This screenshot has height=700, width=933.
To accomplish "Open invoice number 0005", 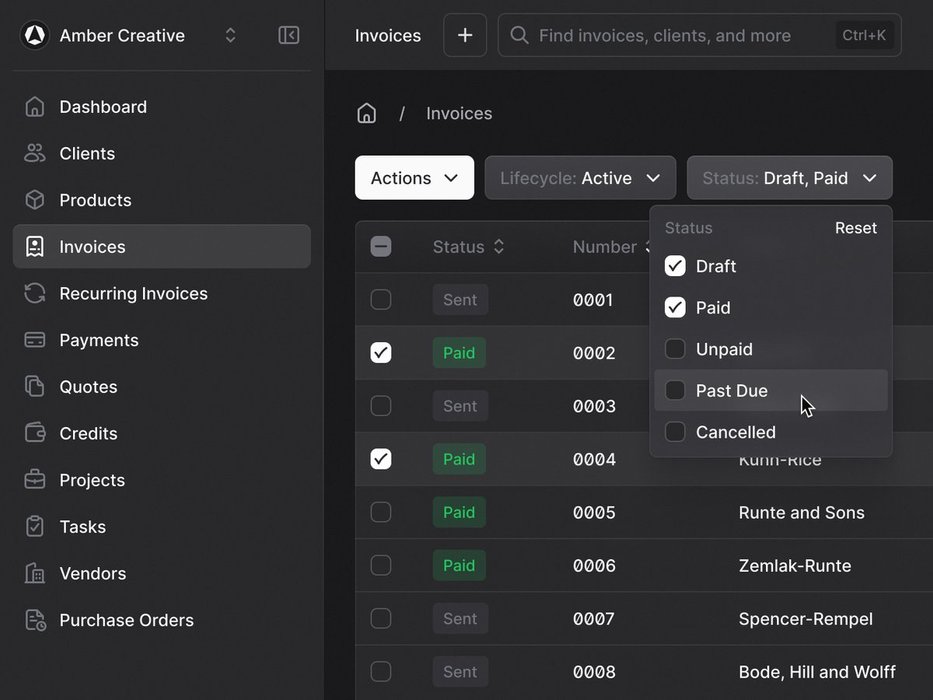I will click(x=594, y=512).
